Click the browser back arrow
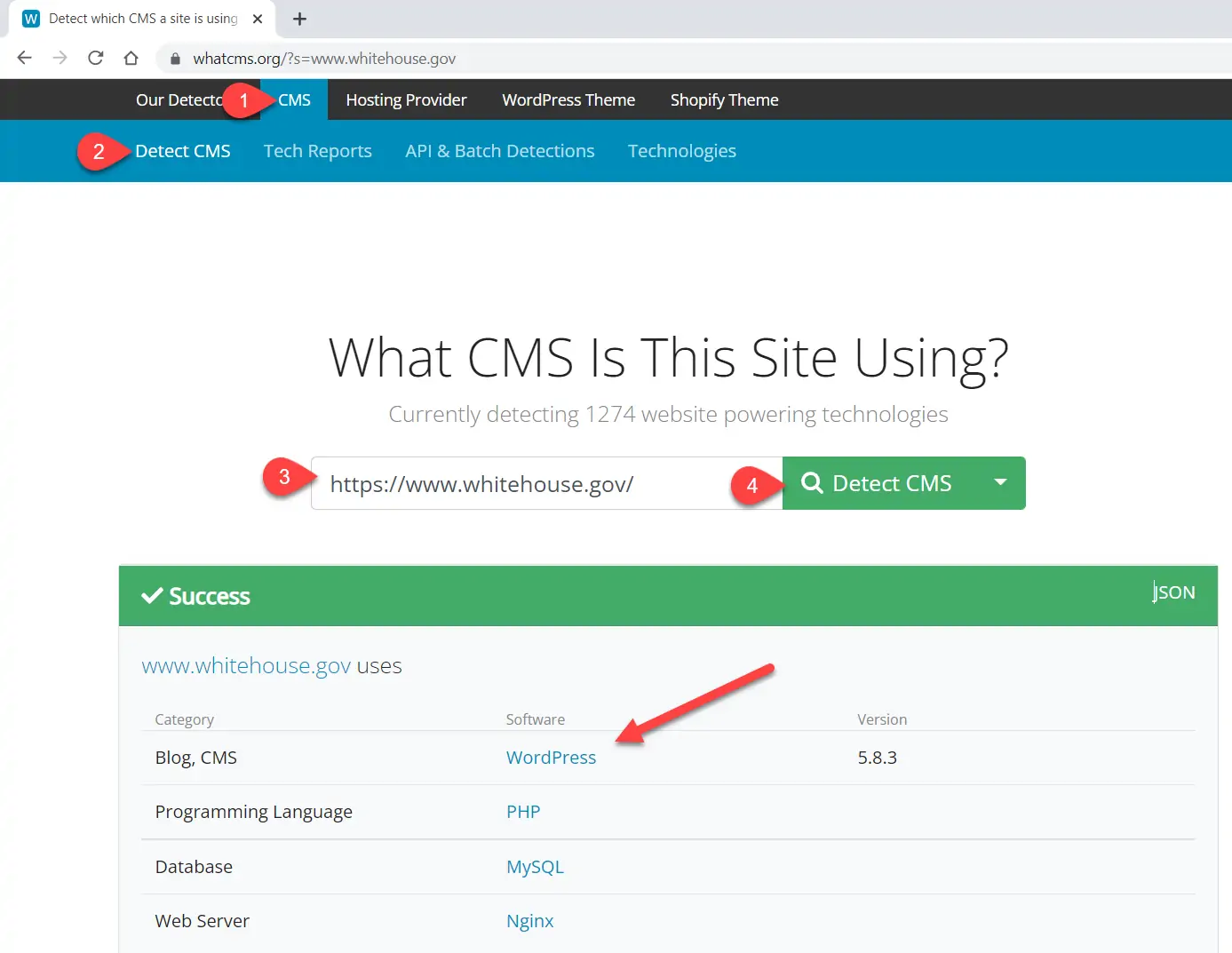1232x953 pixels. [x=24, y=59]
